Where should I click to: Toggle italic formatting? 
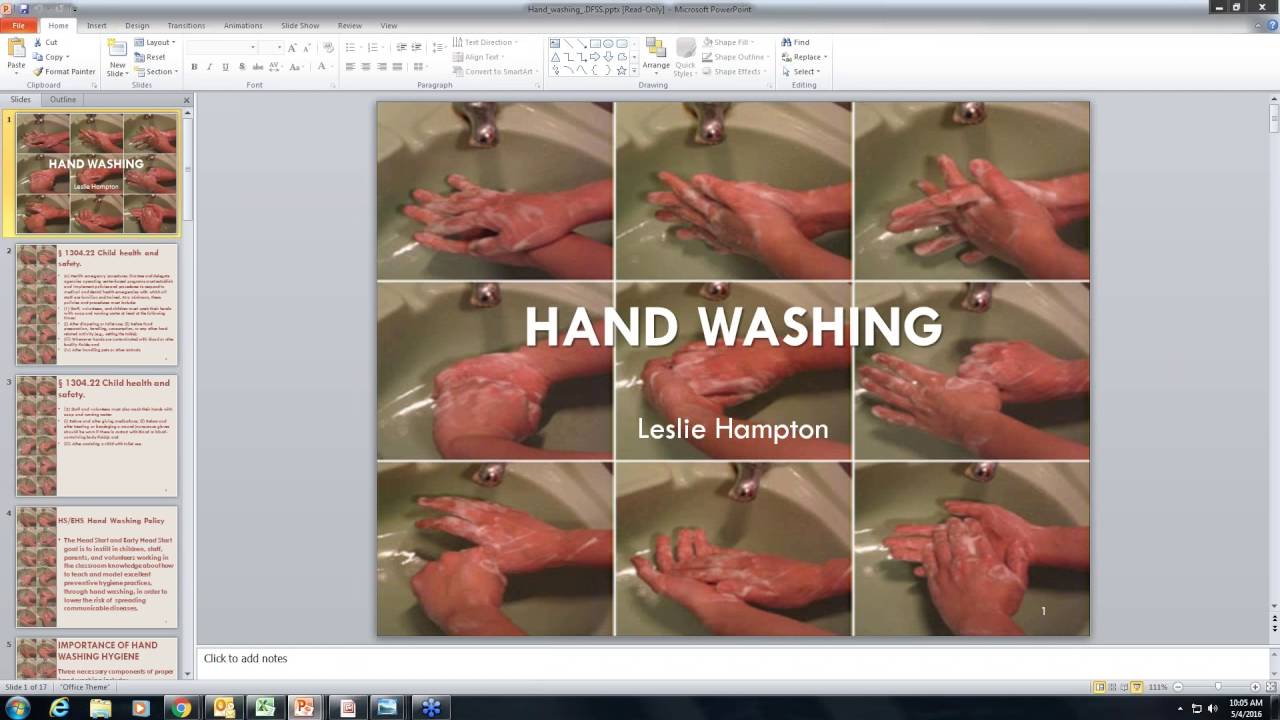[210, 67]
